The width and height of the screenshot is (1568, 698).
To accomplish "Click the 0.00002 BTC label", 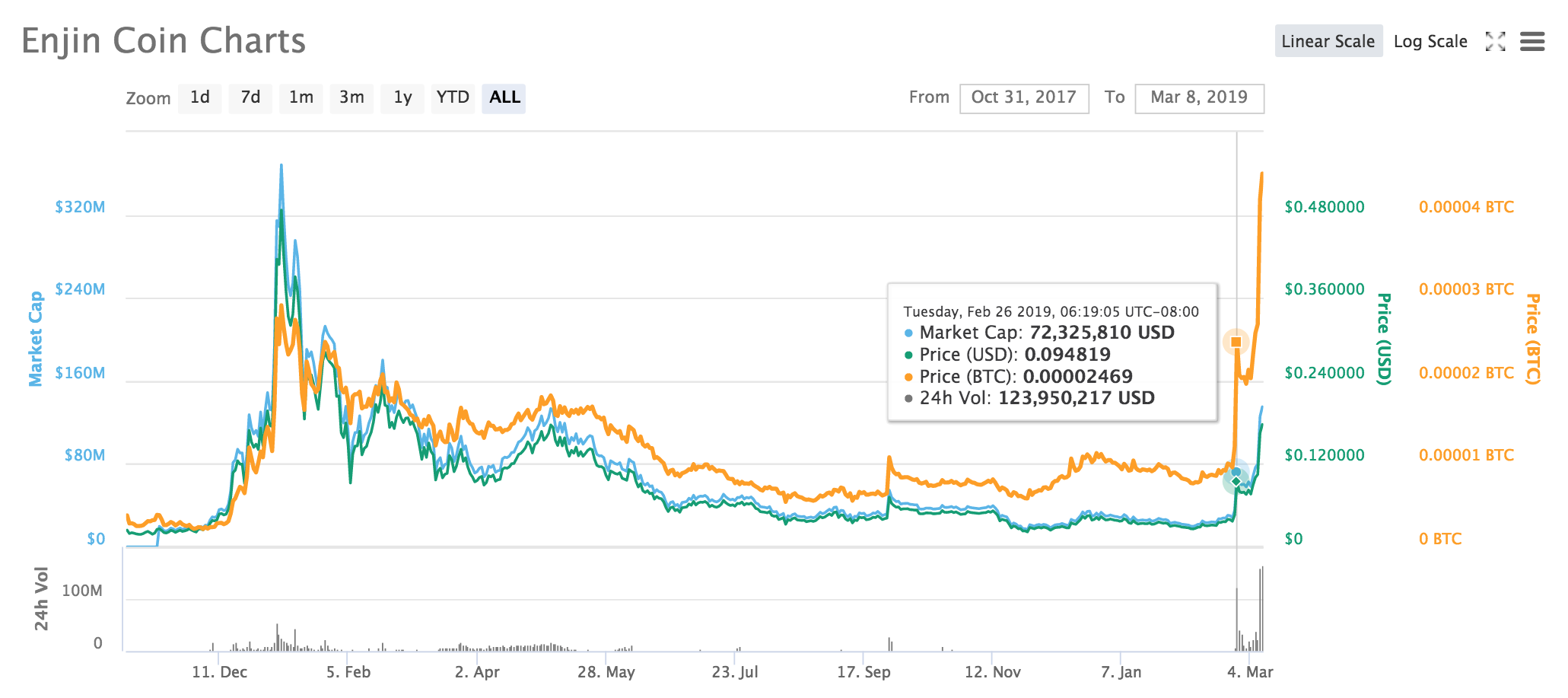I will tap(1466, 373).
